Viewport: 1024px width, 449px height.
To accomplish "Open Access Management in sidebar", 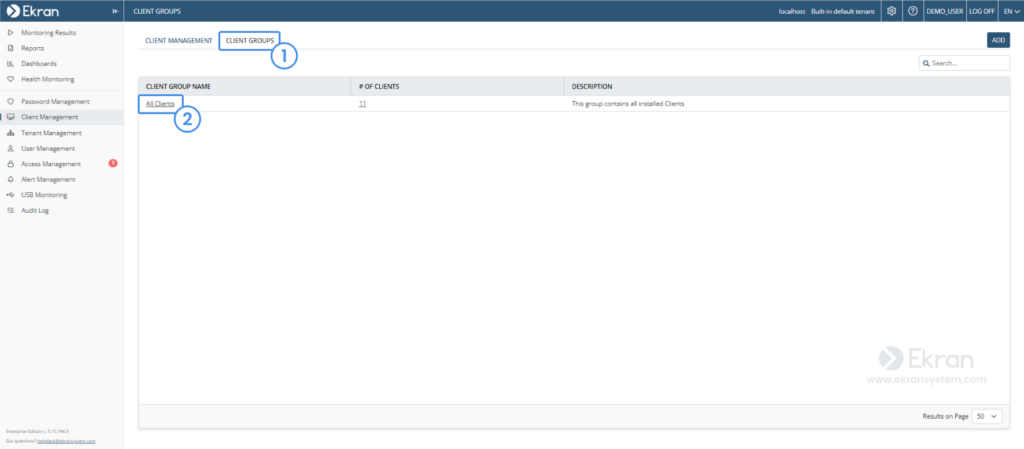I will pos(50,164).
